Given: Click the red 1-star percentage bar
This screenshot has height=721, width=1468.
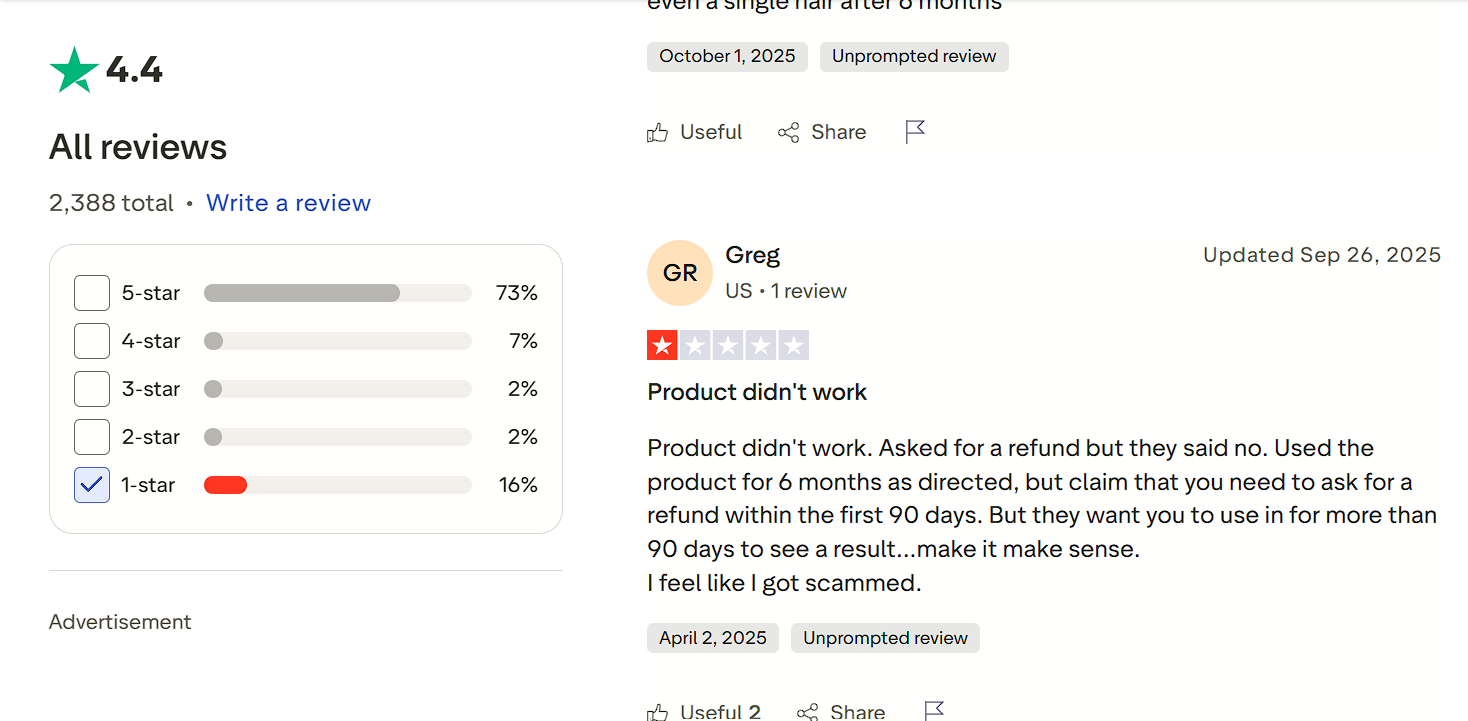Looking at the screenshot, I should coord(226,485).
